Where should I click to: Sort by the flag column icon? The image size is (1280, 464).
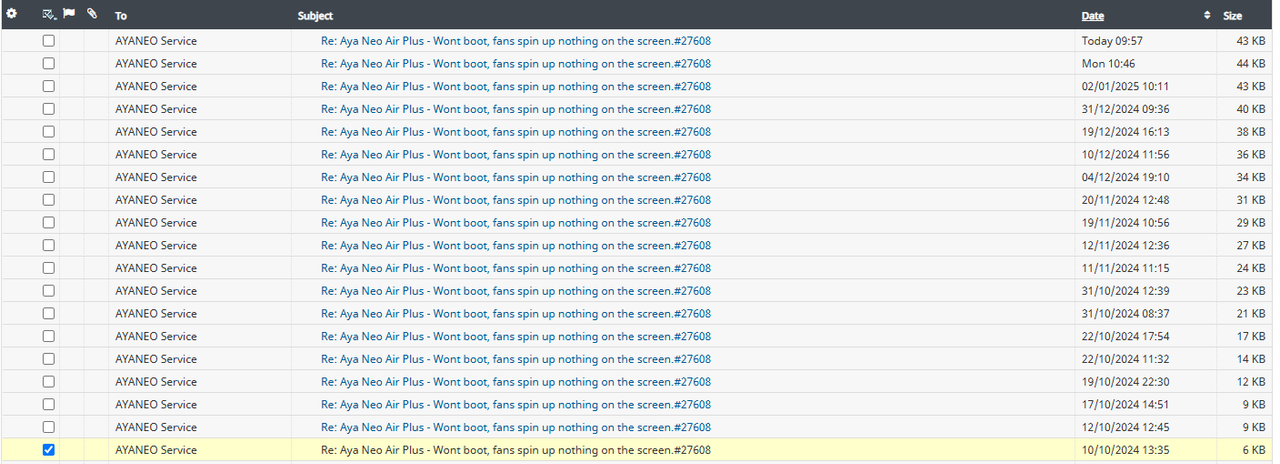(69, 14)
